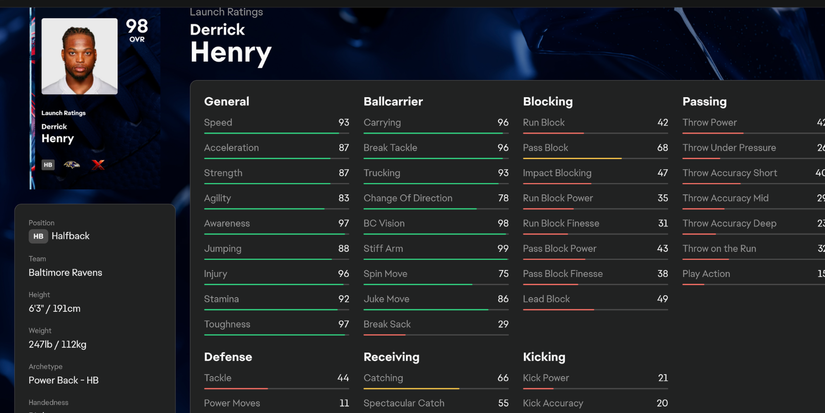Select the Passing section heading
This screenshot has width=825, height=413.
tap(704, 101)
